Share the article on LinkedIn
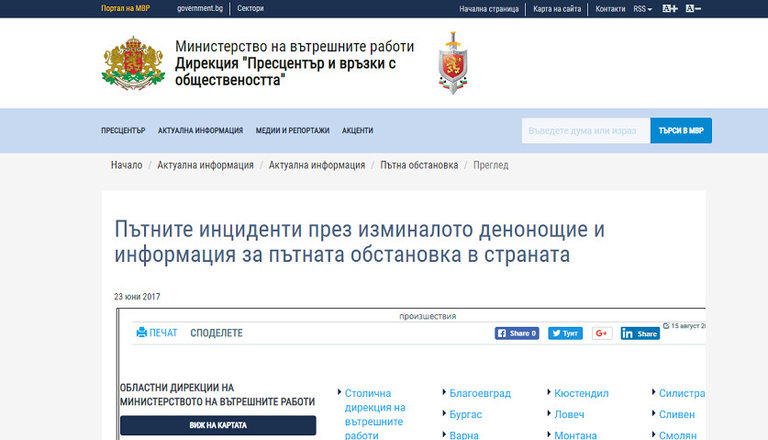 640,333
